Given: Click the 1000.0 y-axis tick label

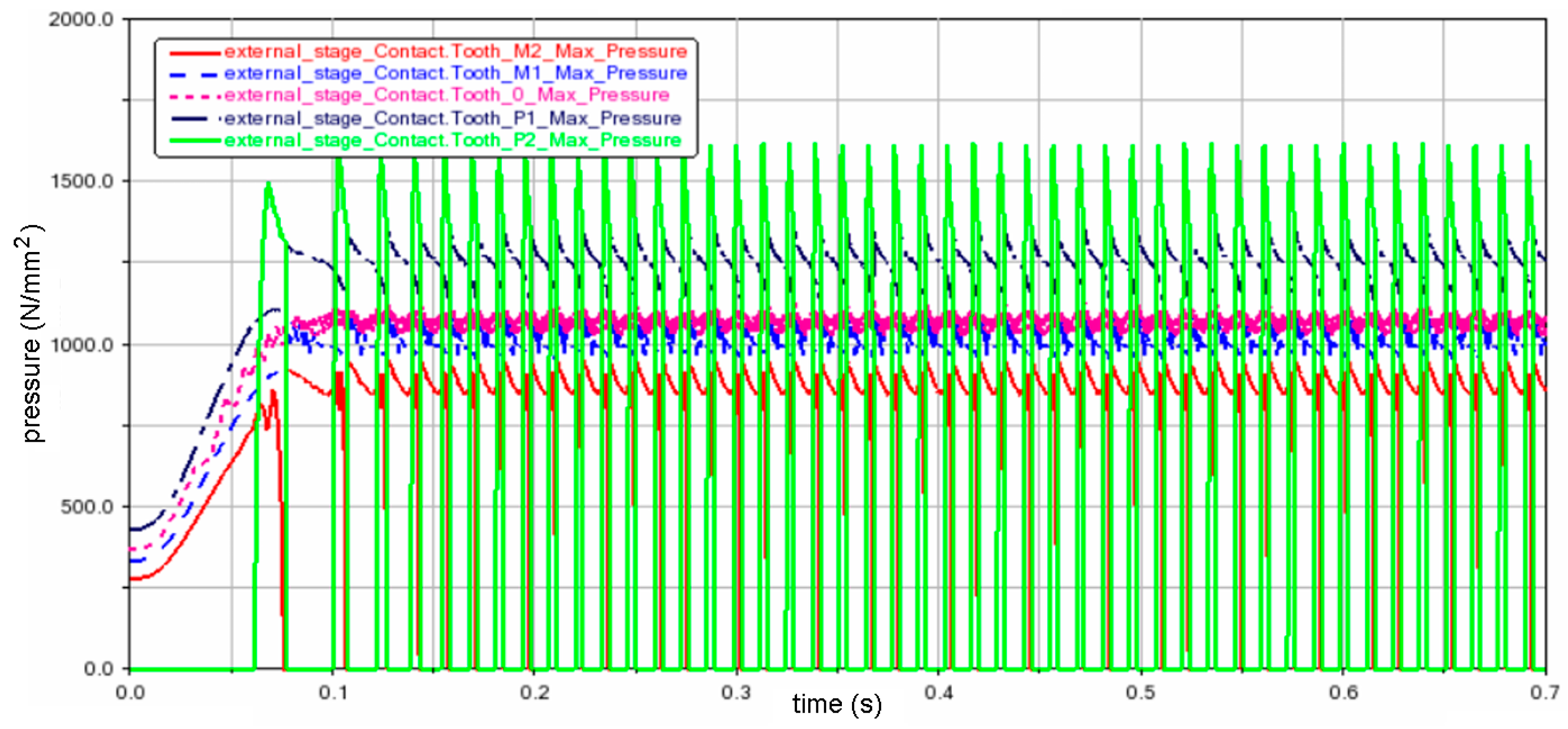Looking at the screenshot, I should point(81,345).
